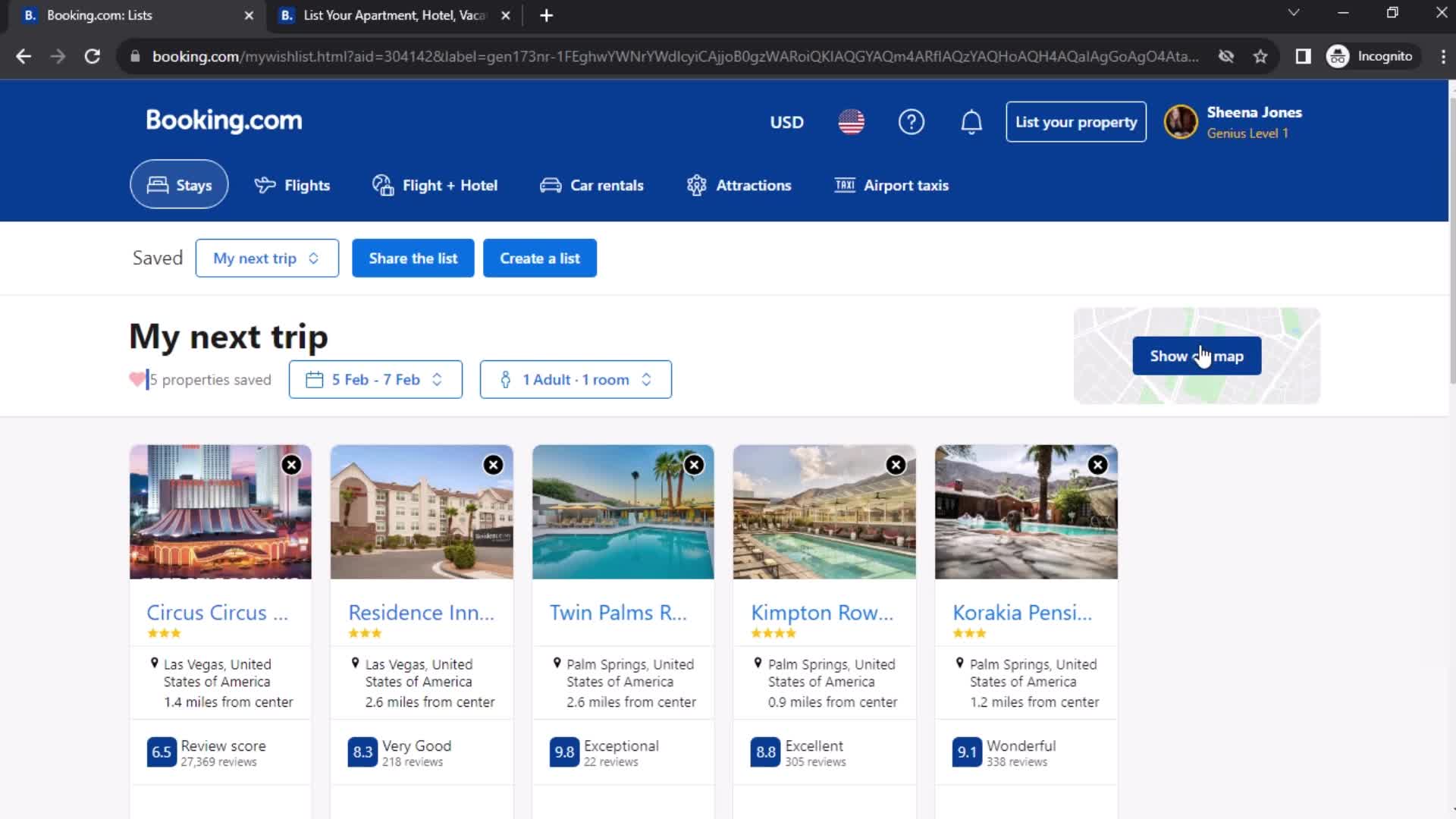The width and height of the screenshot is (1456, 819).
Task: Toggle remove Twin Palms R... from saved list
Action: [693, 464]
